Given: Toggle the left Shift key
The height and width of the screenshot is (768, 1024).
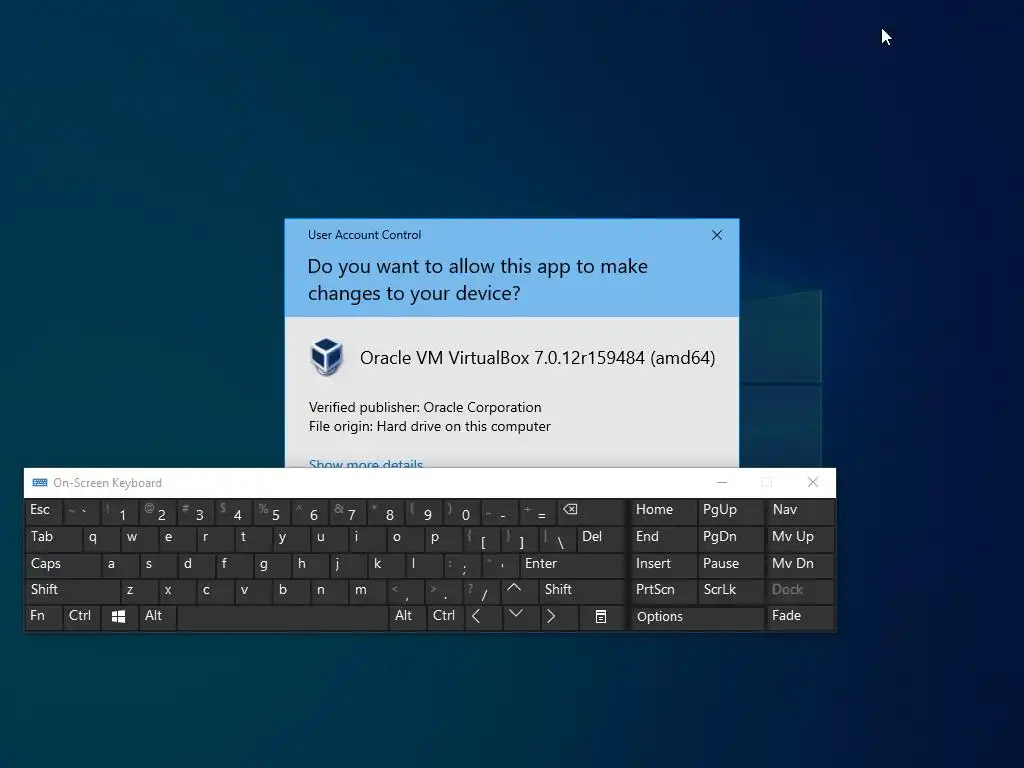Looking at the screenshot, I should click(72, 591).
